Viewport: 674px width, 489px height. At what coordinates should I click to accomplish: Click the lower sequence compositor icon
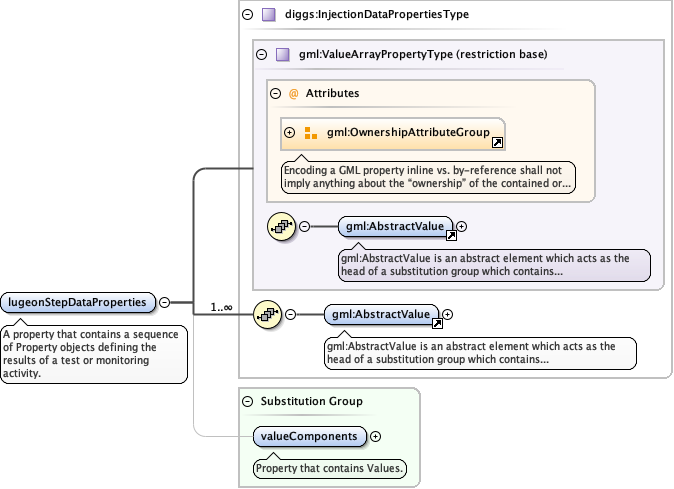click(x=268, y=314)
